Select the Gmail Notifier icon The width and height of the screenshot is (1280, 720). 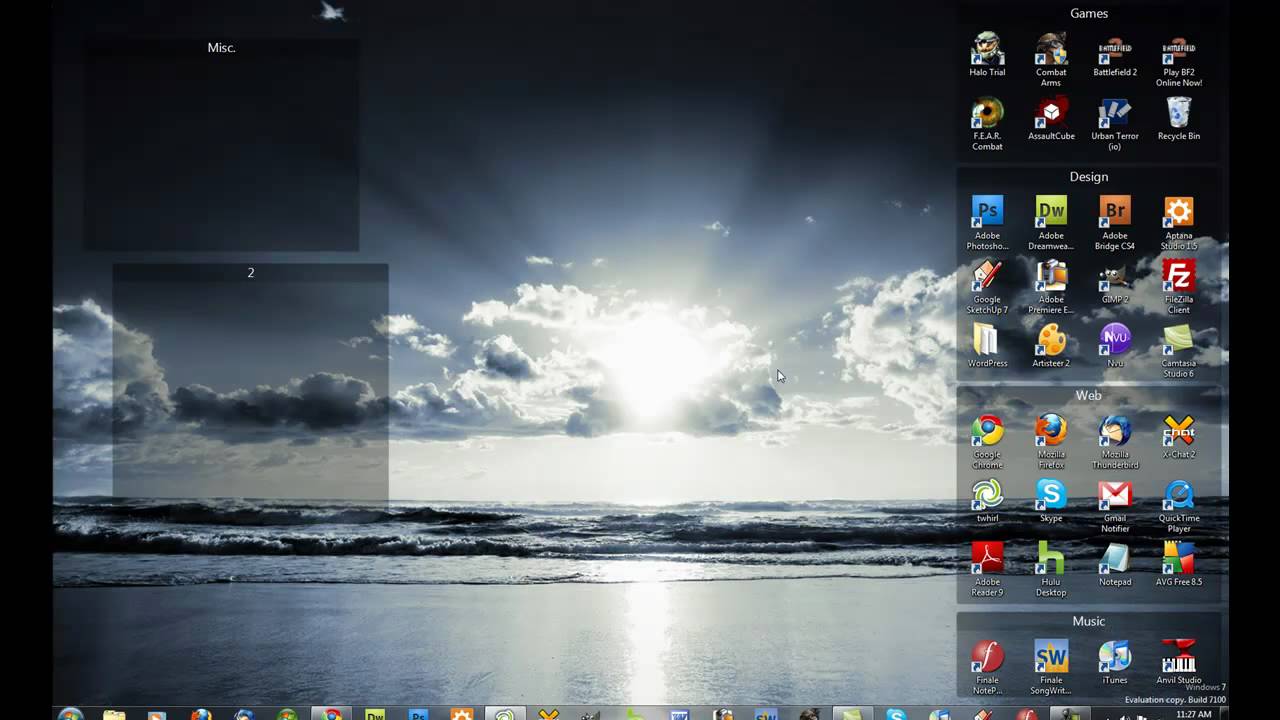[x=1115, y=495]
